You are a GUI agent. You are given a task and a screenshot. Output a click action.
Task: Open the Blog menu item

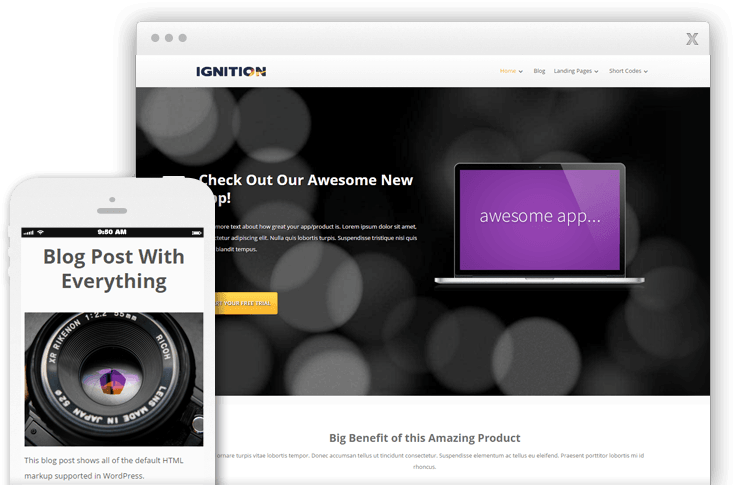539,71
